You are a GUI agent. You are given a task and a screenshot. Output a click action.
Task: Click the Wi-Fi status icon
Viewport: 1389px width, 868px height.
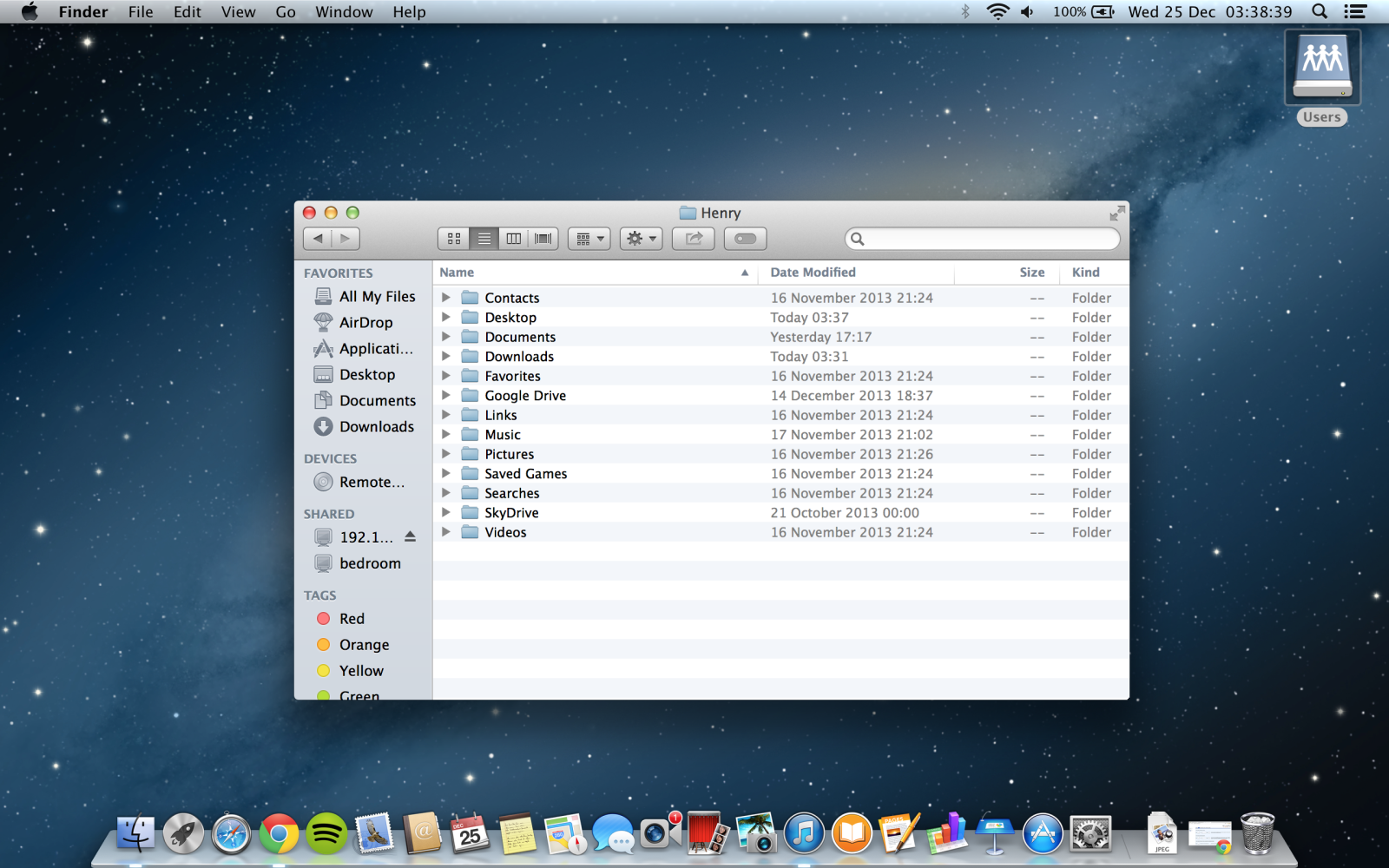(x=998, y=12)
